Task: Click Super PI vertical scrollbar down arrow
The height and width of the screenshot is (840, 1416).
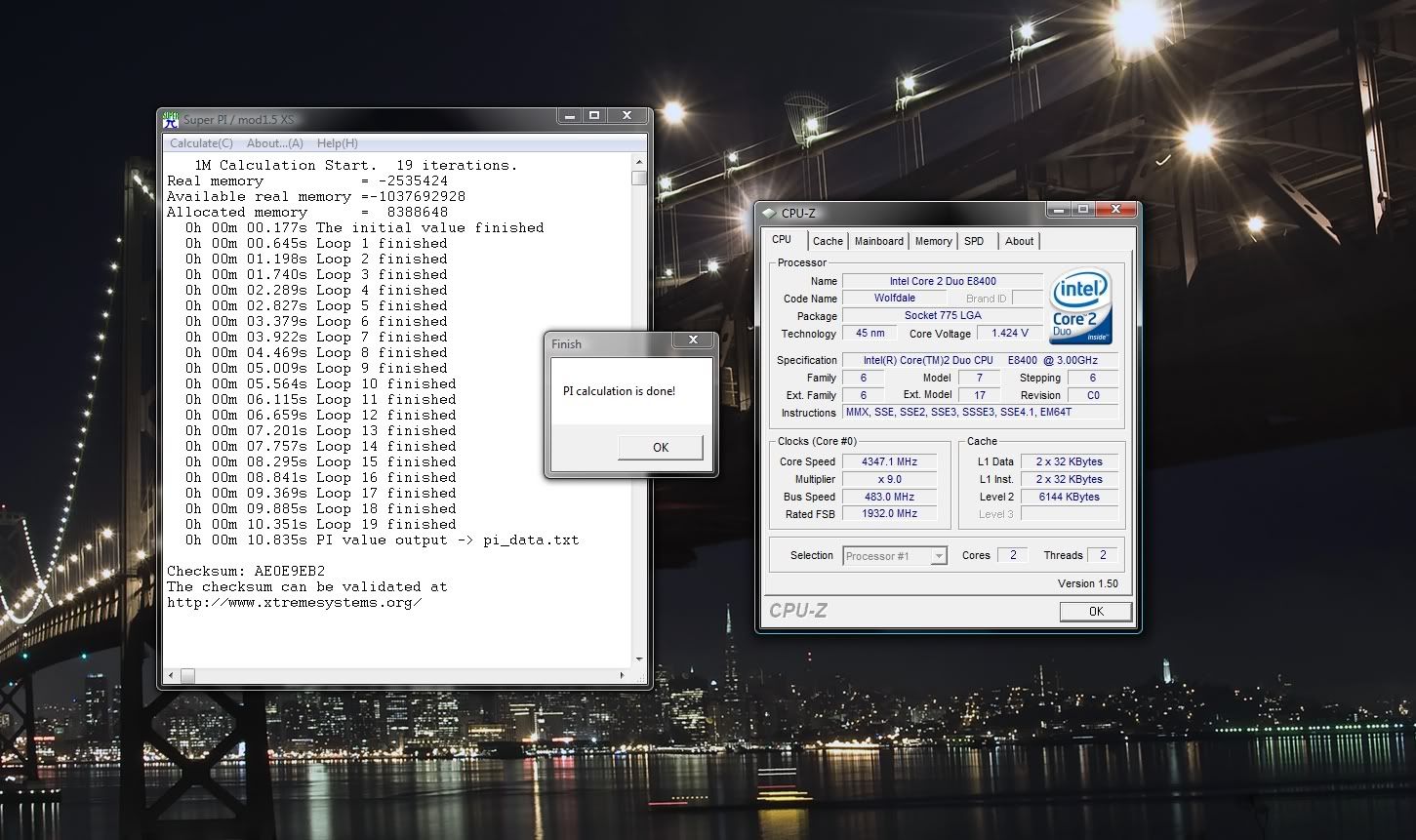Action: pos(639,660)
